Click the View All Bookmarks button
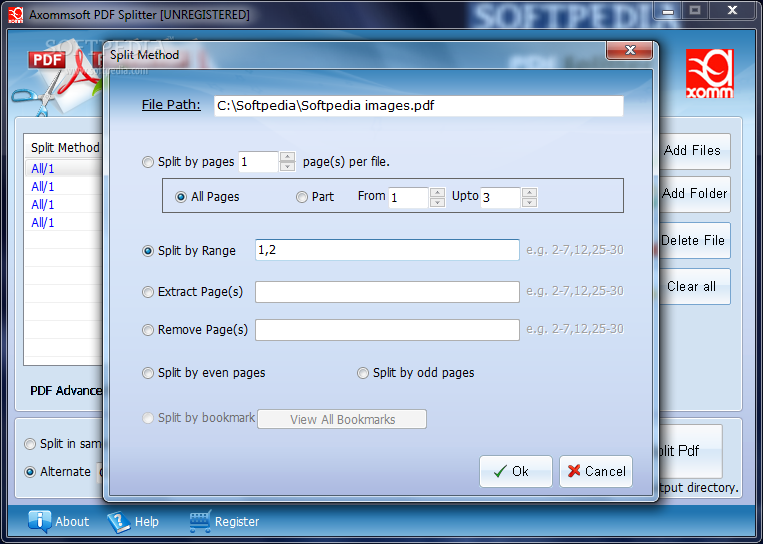 [x=342, y=419]
